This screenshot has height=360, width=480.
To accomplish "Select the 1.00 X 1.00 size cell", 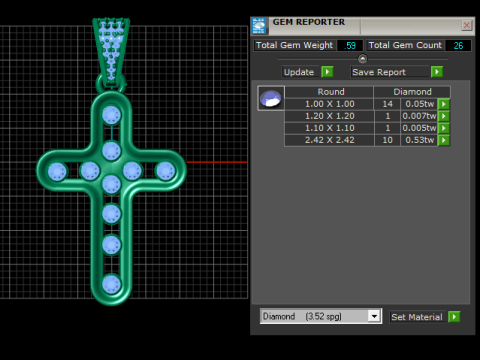I will pyautogui.click(x=329, y=104).
